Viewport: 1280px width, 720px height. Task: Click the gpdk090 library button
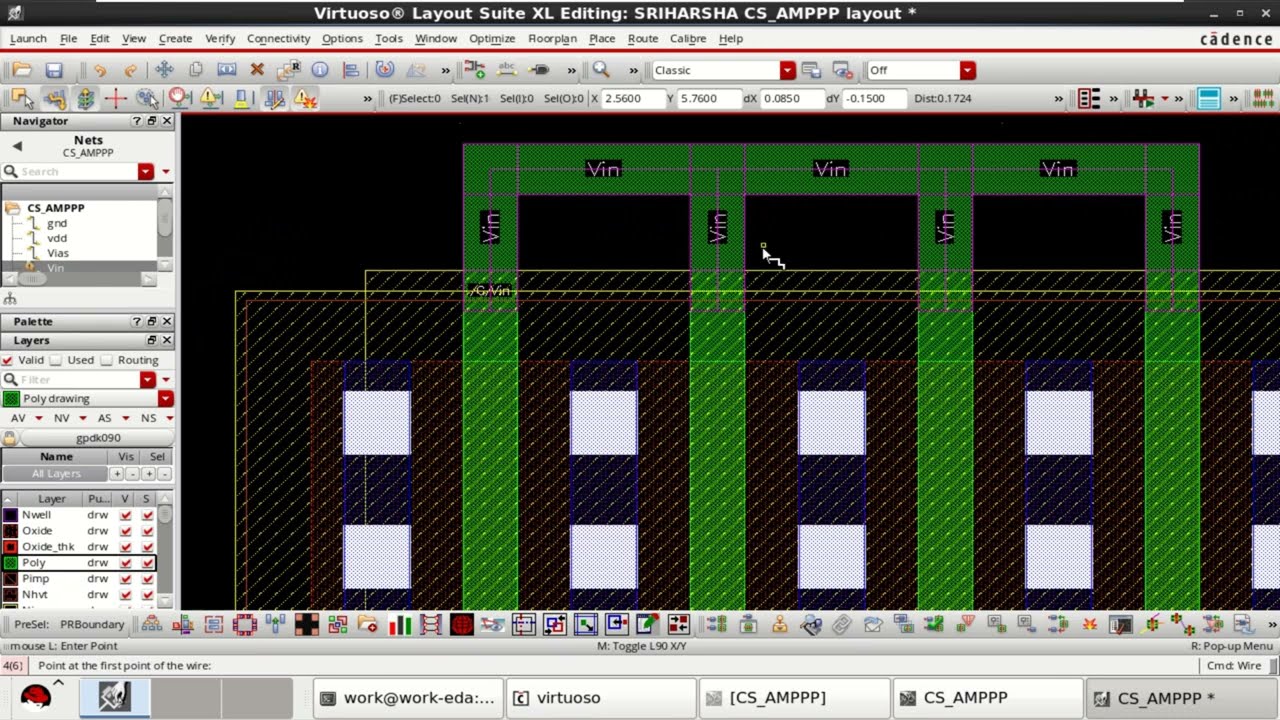click(x=97, y=438)
